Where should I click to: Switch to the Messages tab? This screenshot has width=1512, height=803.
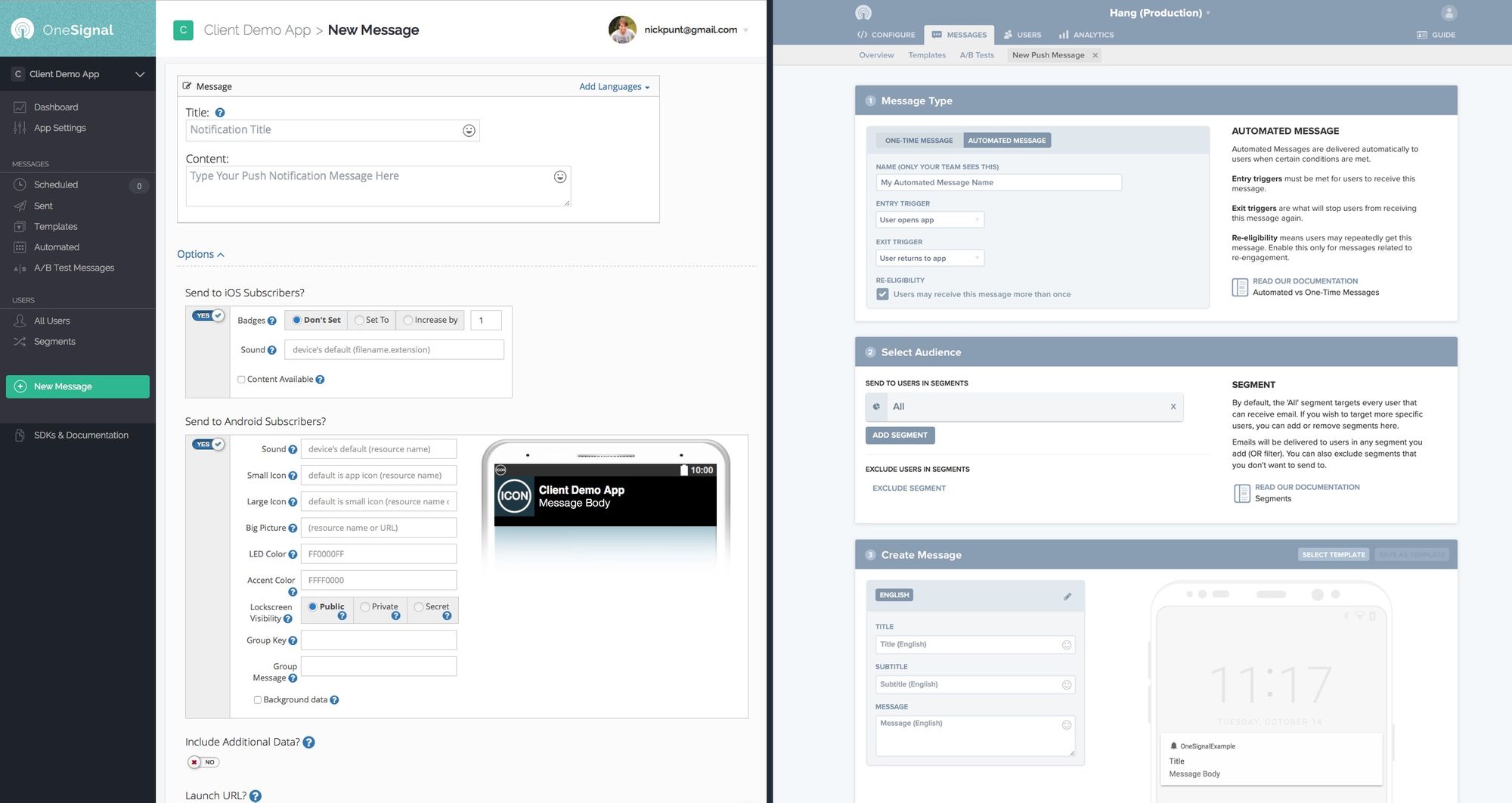click(959, 35)
